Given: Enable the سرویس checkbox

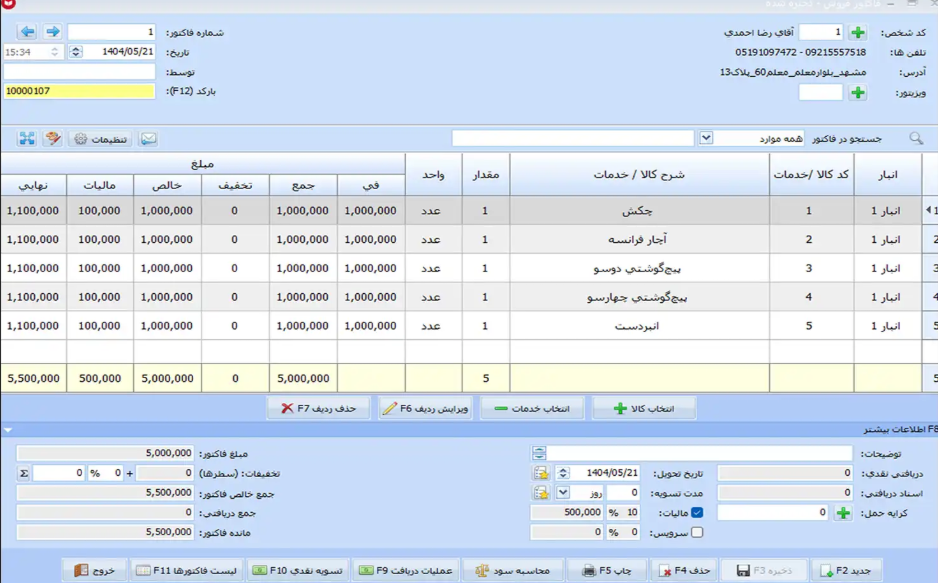Looking at the screenshot, I should click(696, 531).
